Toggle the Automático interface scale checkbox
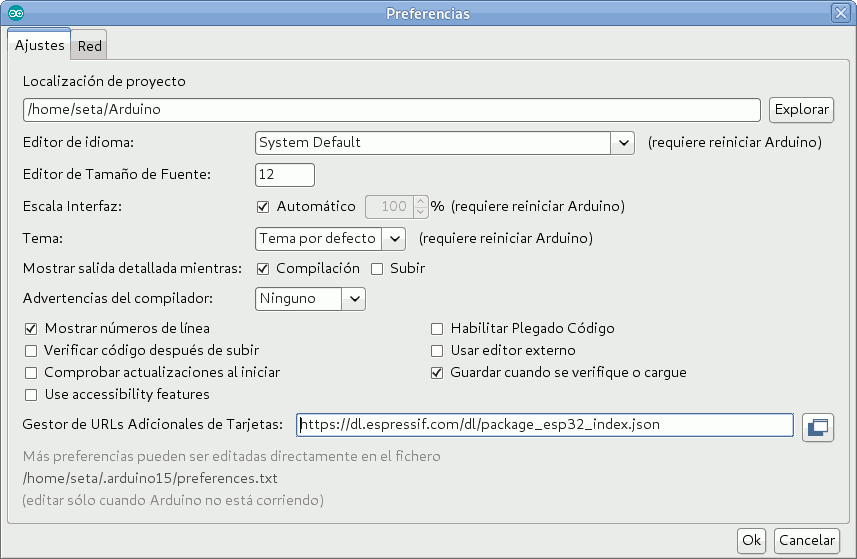Image resolution: width=857 pixels, height=559 pixels. click(263, 207)
